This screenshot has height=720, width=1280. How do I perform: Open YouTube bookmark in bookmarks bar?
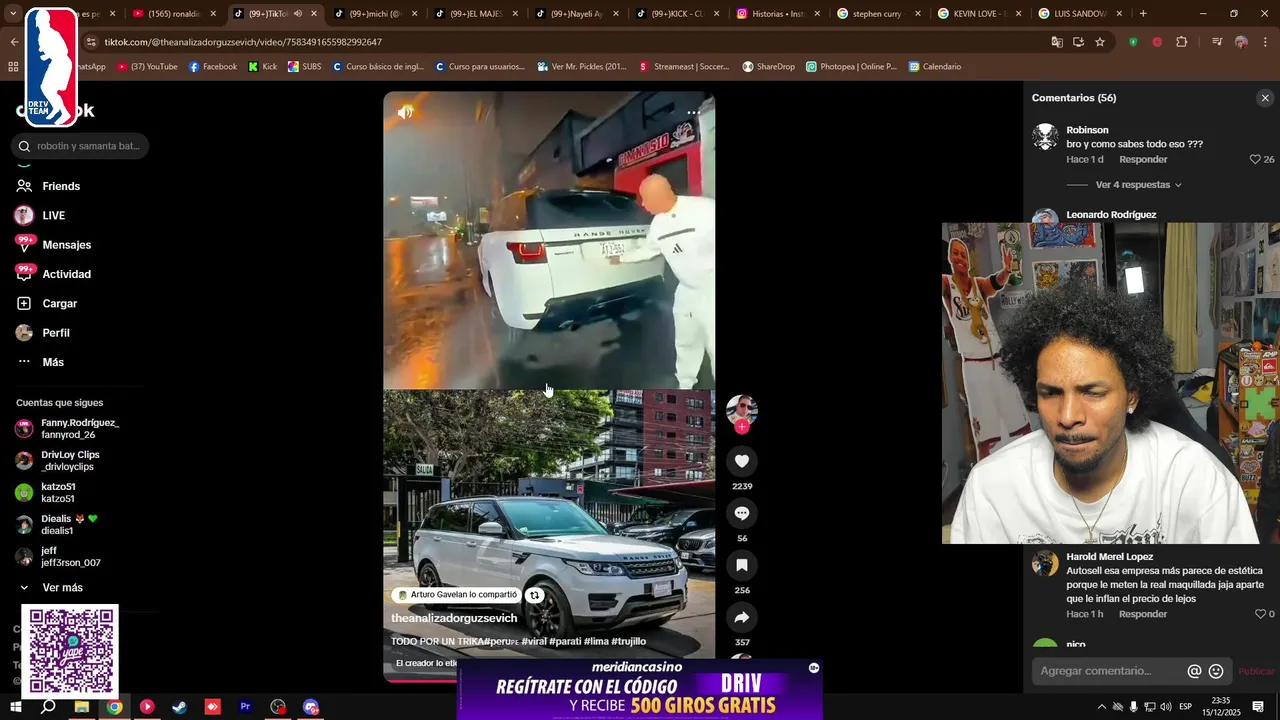click(147, 67)
